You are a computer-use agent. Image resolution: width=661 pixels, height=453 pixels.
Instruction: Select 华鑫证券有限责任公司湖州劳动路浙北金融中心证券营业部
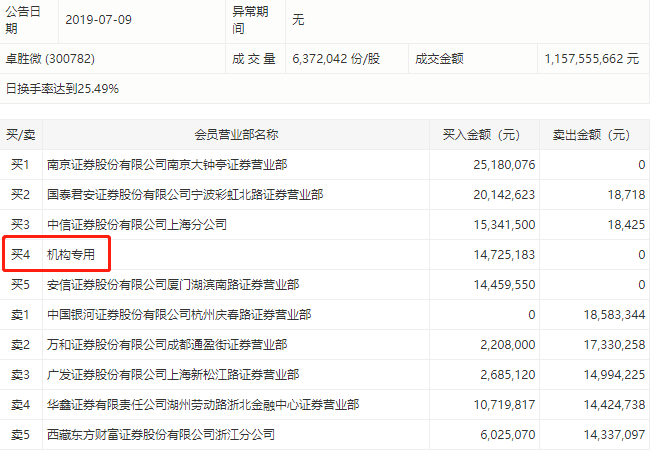point(203,405)
